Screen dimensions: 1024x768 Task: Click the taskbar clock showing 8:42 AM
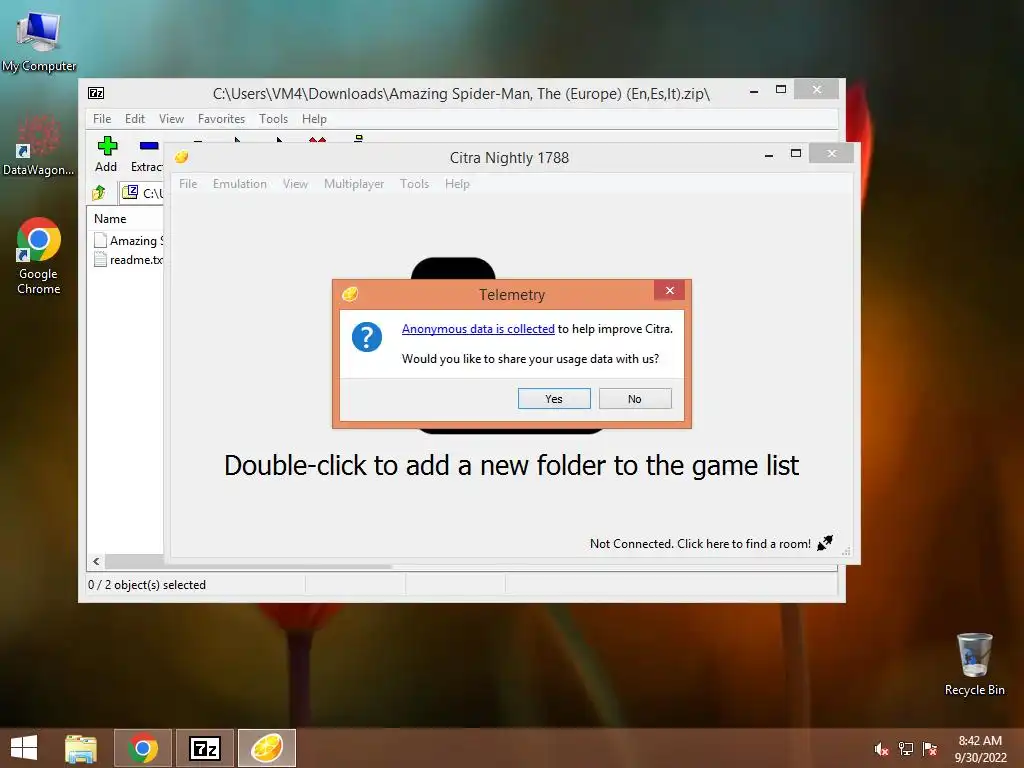click(980, 748)
